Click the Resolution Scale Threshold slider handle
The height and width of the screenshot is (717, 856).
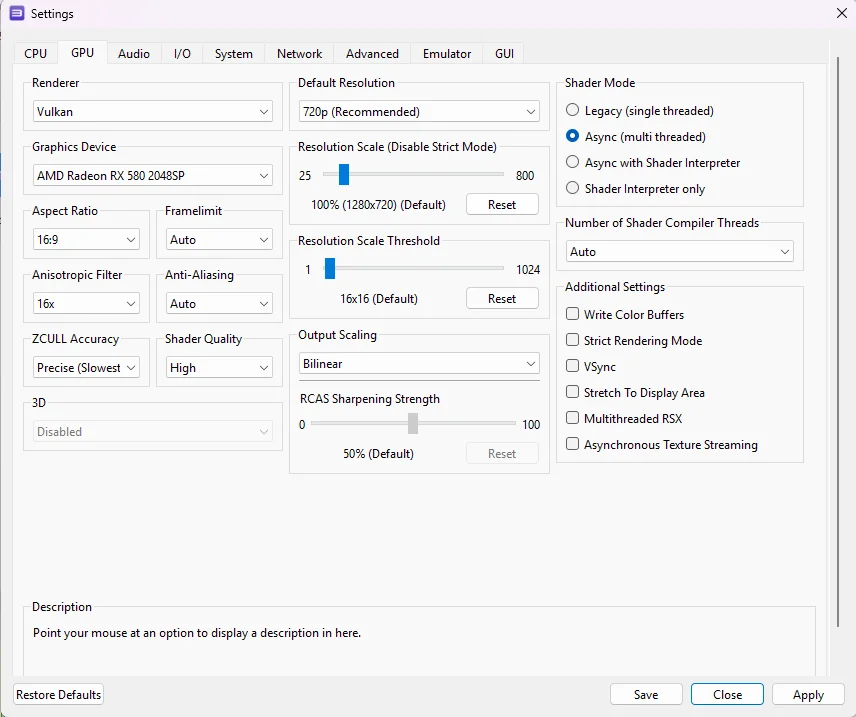coord(330,268)
